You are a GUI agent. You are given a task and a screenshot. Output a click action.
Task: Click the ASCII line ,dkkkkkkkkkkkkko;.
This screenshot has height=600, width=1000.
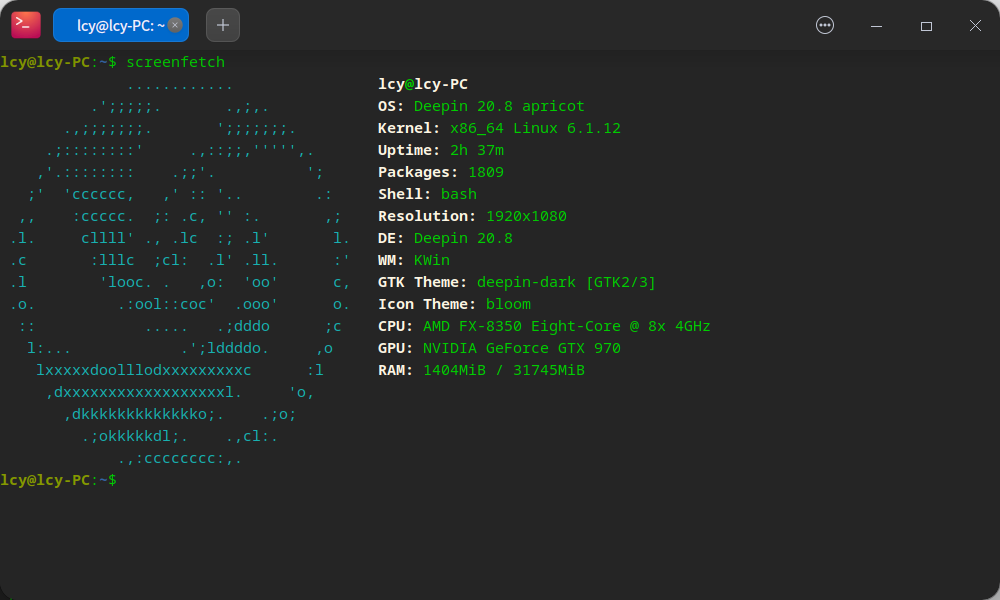(143, 414)
